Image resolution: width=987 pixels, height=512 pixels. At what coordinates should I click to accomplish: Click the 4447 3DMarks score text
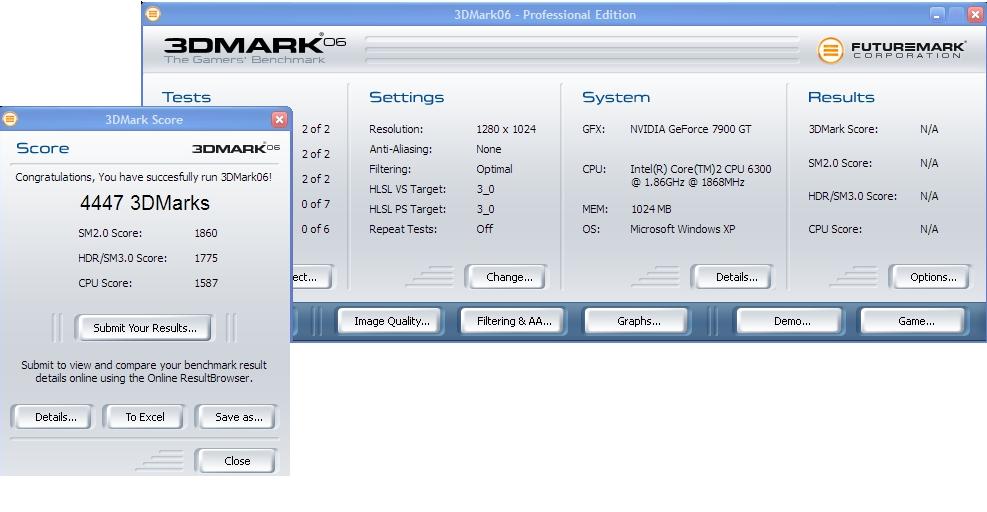(x=145, y=203)
